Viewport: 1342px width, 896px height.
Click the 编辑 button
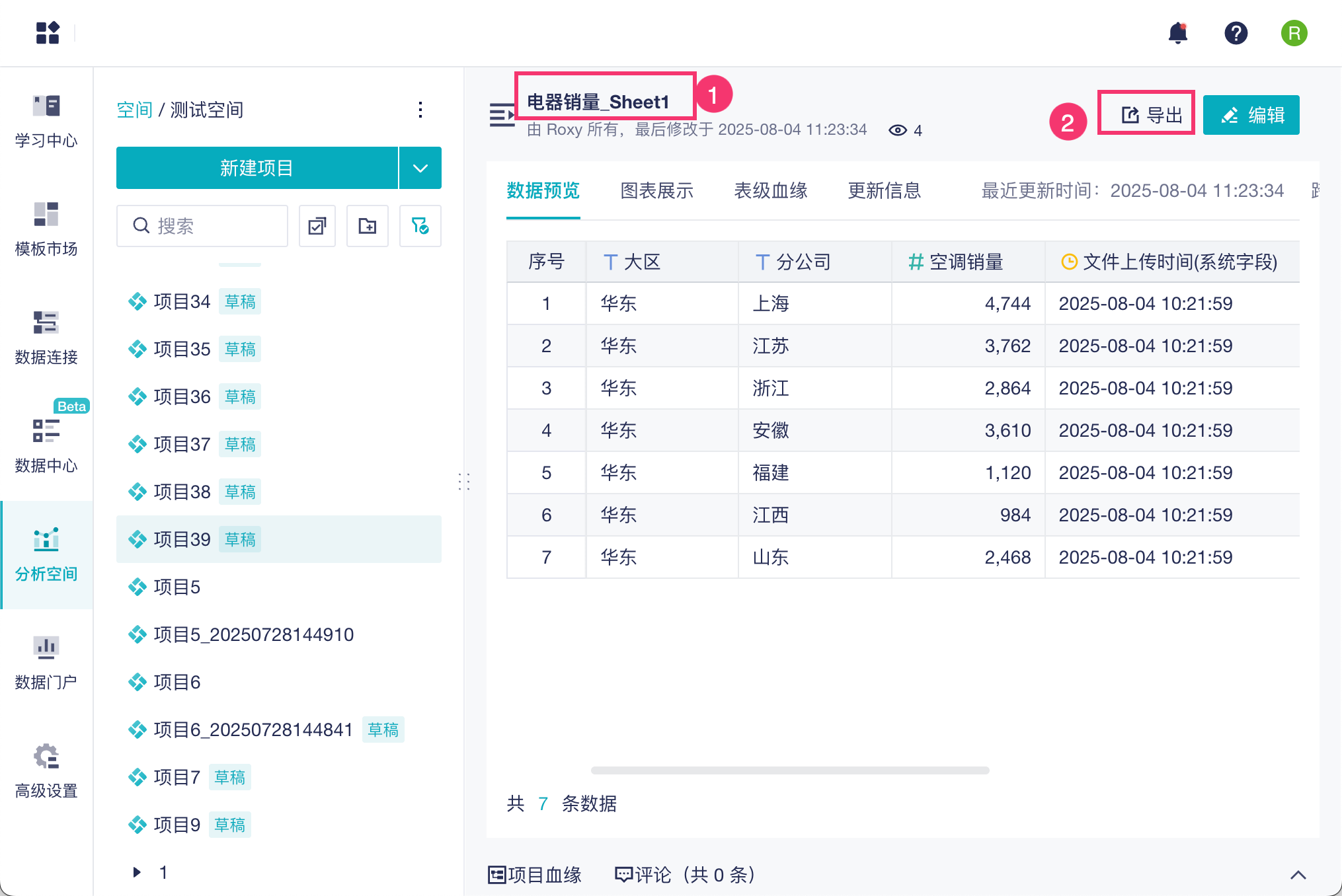click(x=1251, y=115)
